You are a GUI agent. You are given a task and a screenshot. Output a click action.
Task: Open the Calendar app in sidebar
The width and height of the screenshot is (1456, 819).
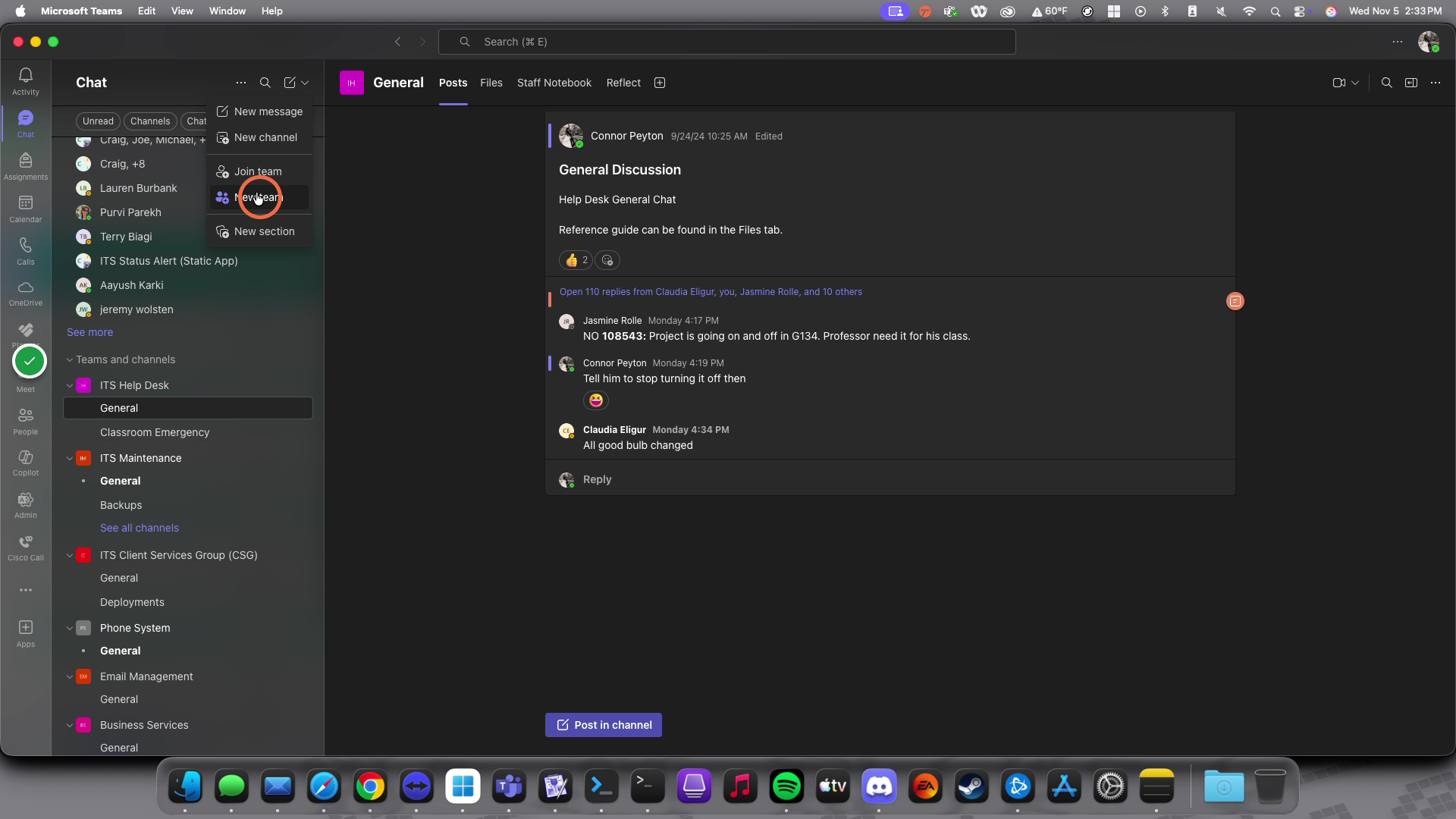click(26, 209)
